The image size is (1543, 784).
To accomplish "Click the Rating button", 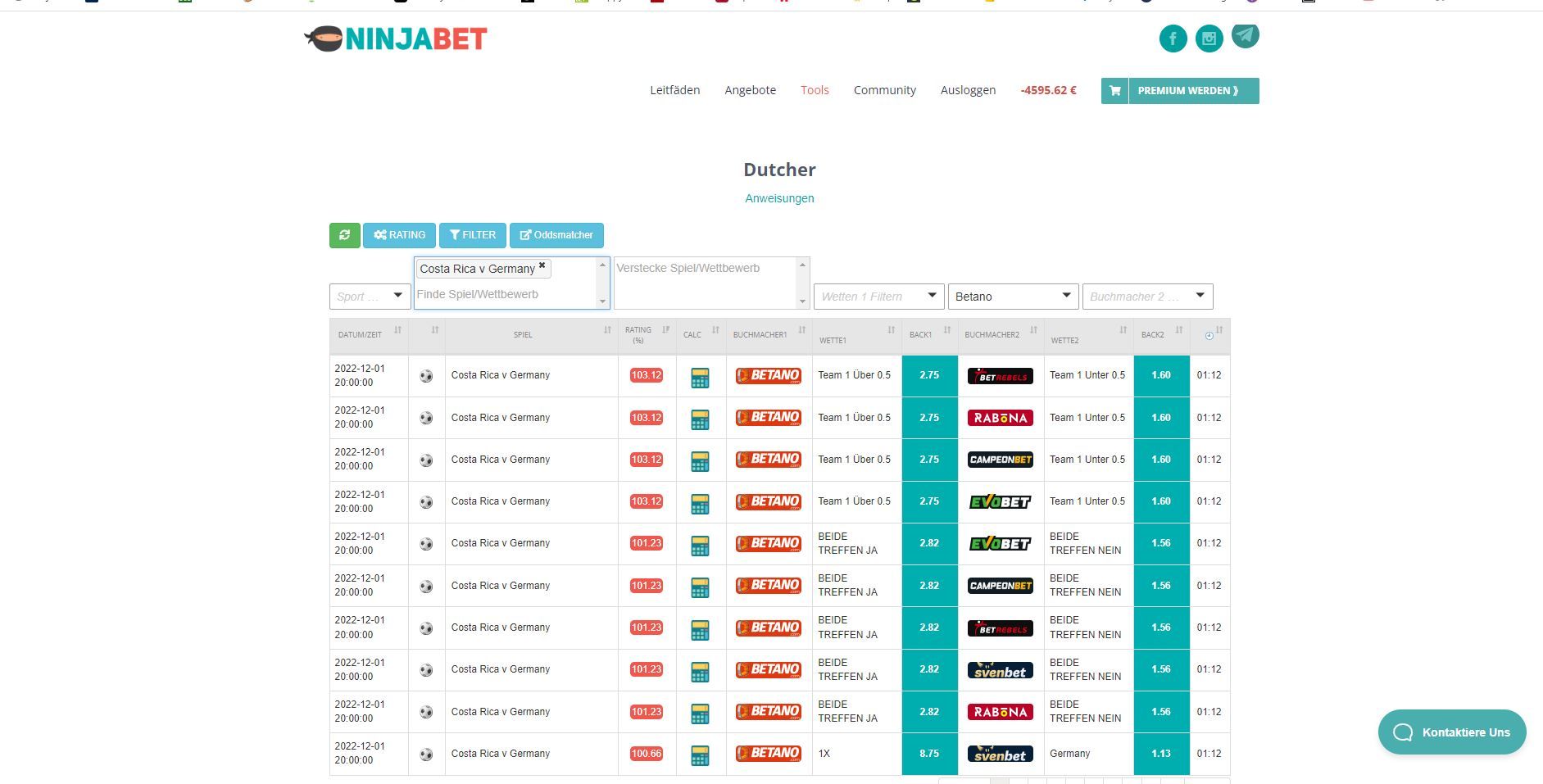I will (399, 235).
